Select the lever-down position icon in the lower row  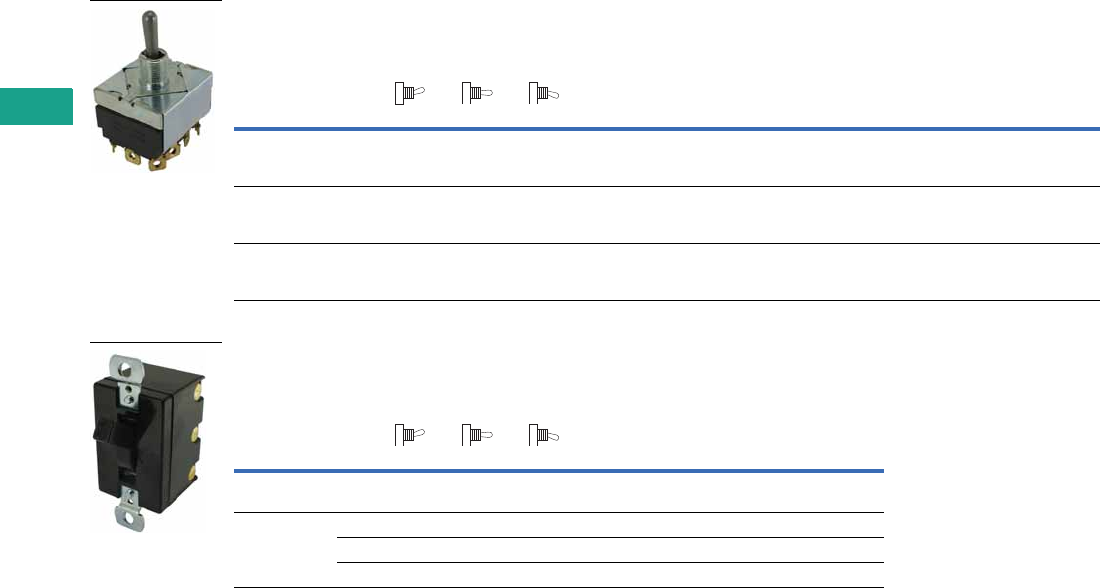point(543,434)
